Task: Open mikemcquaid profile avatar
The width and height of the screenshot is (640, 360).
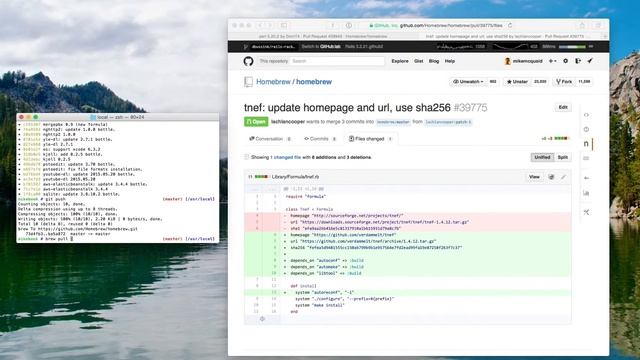Action: click(507, 61)
